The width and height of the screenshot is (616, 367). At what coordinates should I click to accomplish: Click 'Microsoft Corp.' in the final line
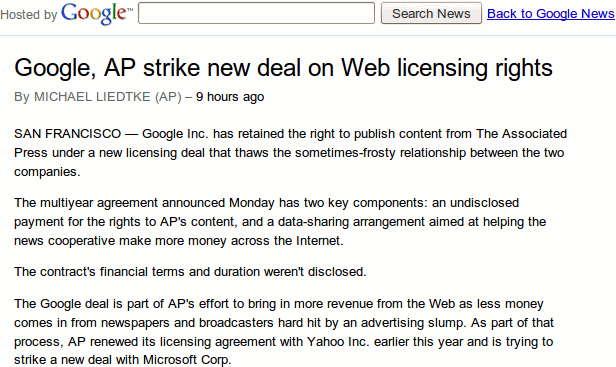pos(187,360)
